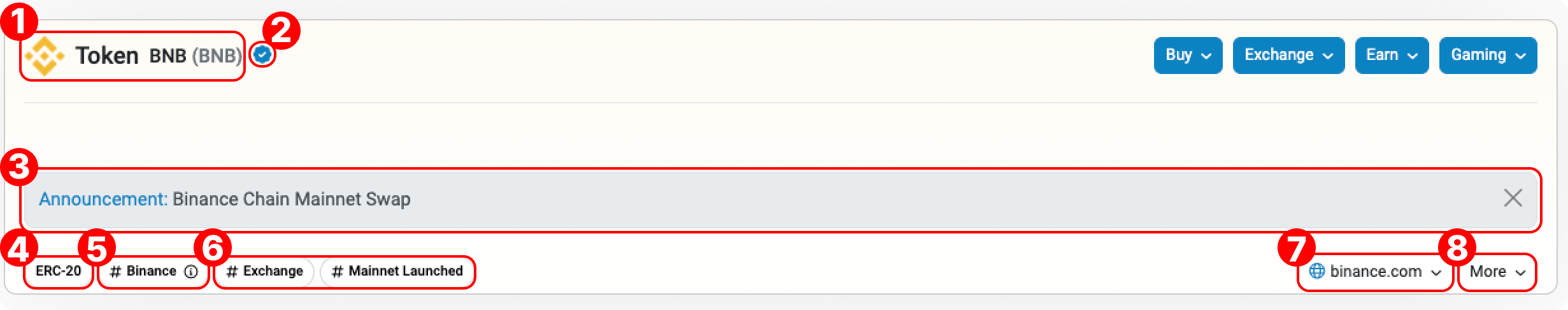Open the Earn dropdown menu
The image size is (1568, 310).
[1391, 55]
